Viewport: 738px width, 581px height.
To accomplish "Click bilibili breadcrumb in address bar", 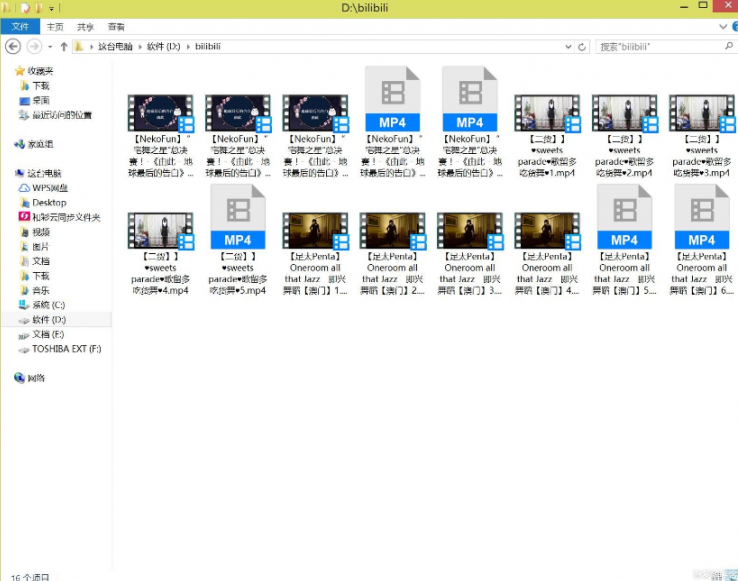I will pyautogui.click(x=208, y=47).
